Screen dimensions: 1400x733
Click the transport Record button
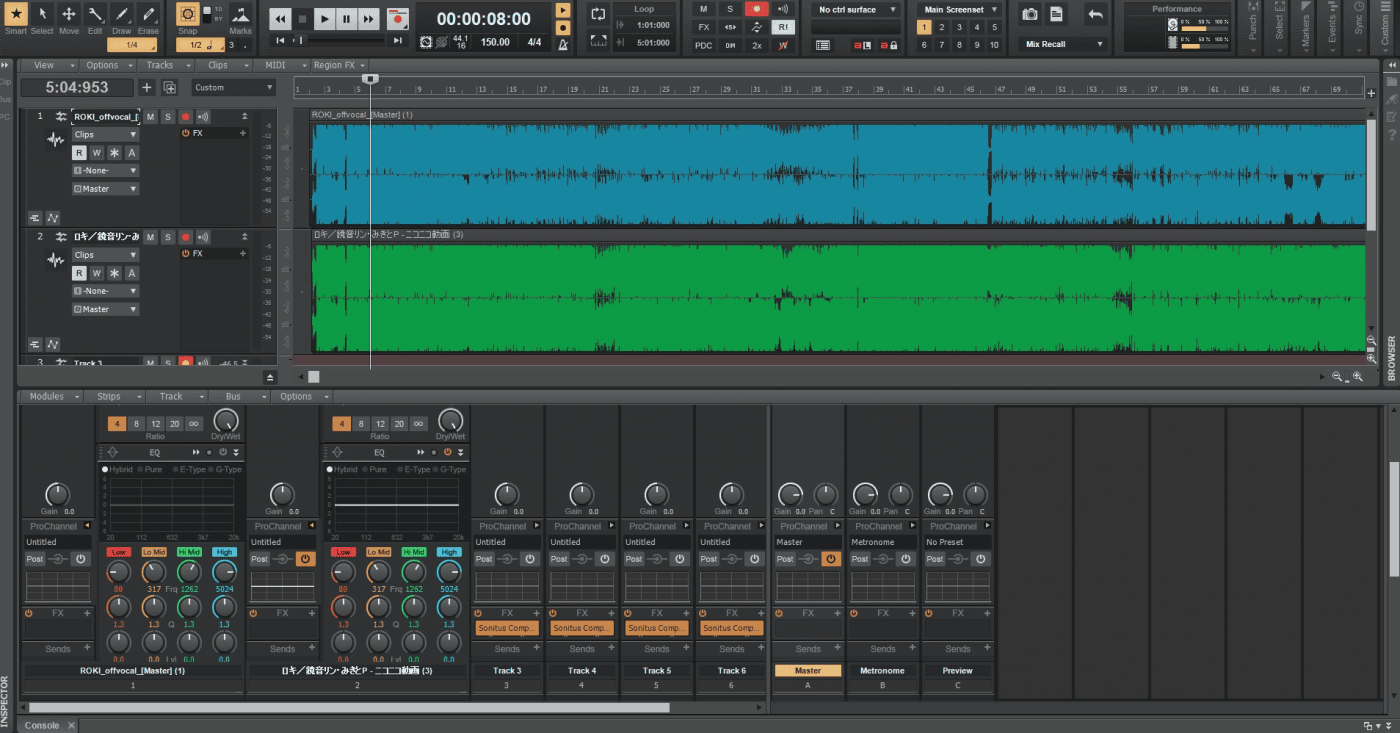point(398,18)
